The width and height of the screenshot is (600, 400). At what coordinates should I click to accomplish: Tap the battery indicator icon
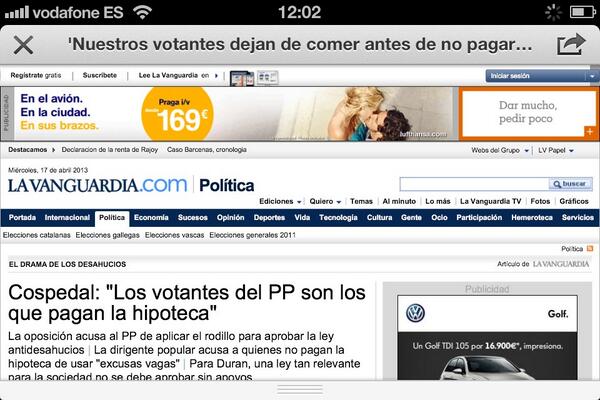tap(583, 12)
